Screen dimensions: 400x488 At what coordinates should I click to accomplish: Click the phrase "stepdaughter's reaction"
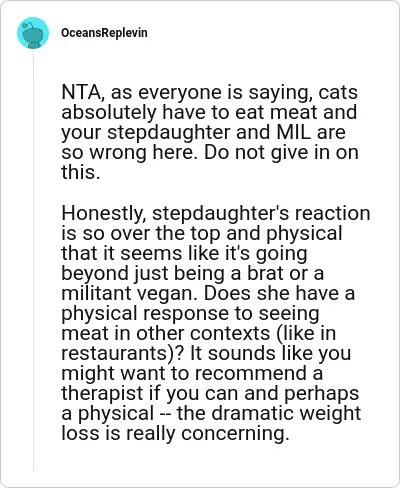pyautogui.click(x=261, y=213)
